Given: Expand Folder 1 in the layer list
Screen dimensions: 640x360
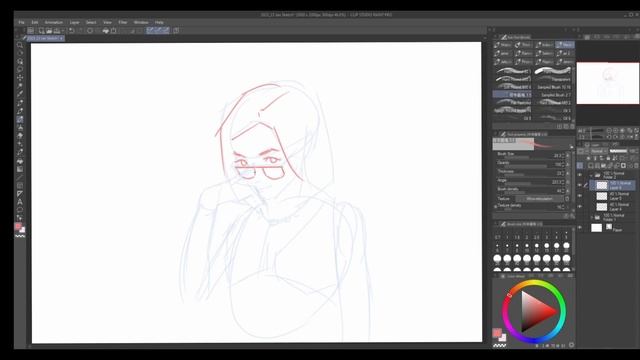Looking at the screenshot, I should (x=591, y=217).
